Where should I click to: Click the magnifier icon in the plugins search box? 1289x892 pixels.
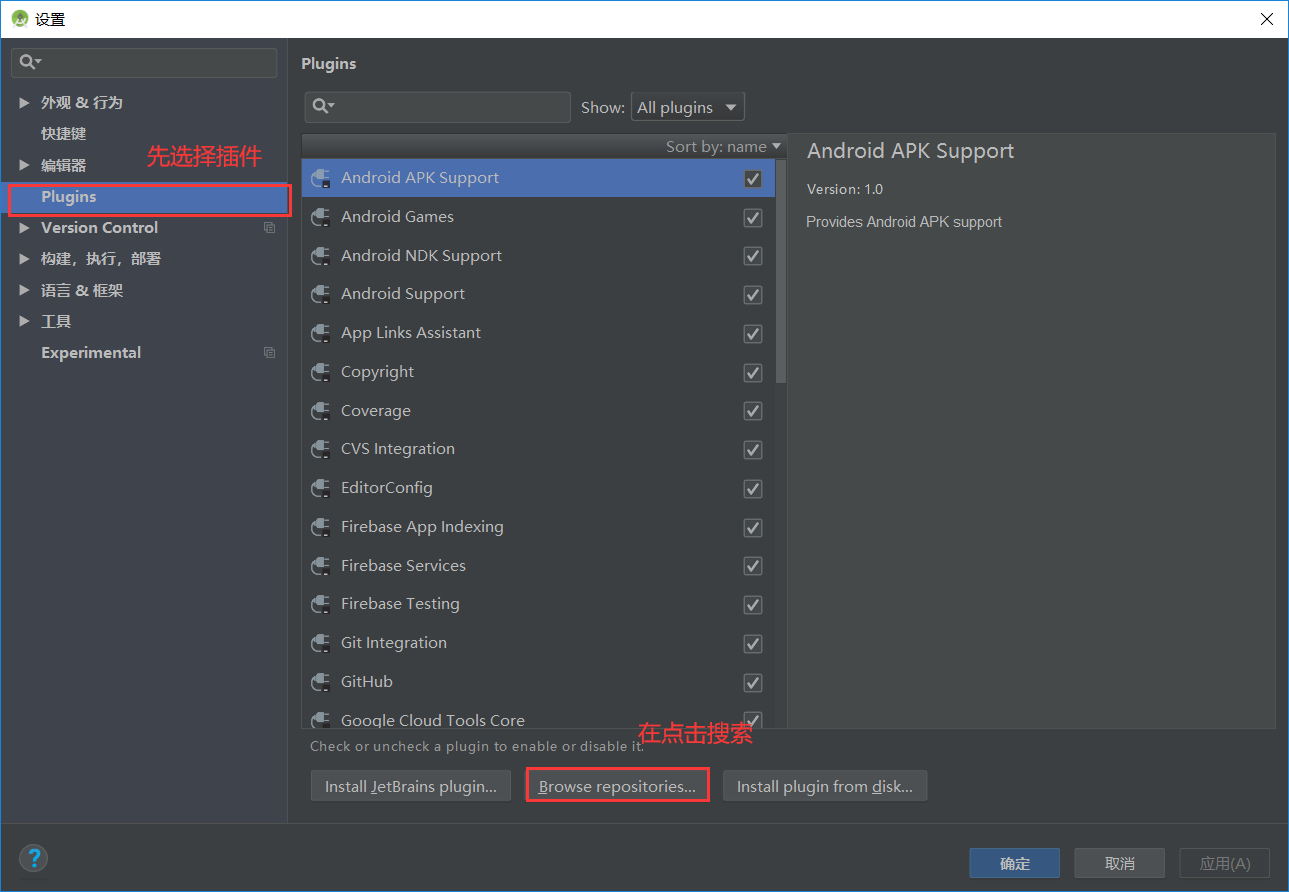[323, 106]
